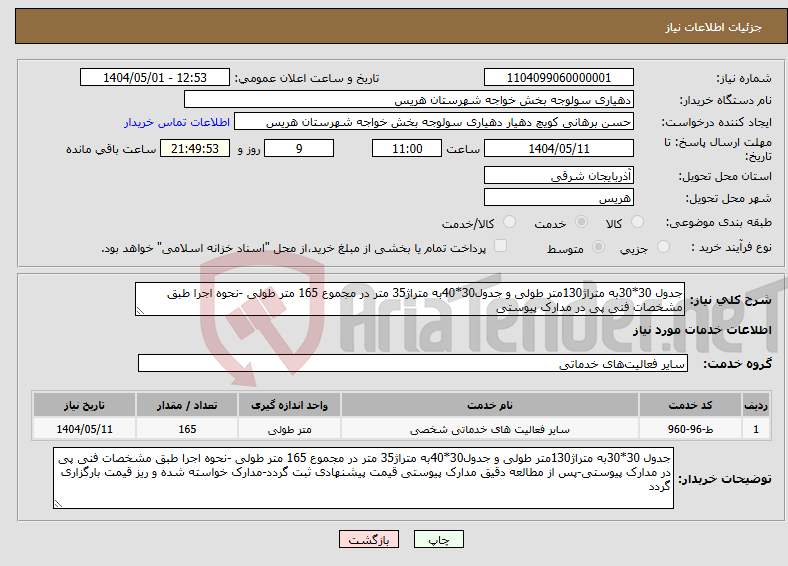
Task: Click the remaining time field 21:49:53
Action: click(195, 149)
